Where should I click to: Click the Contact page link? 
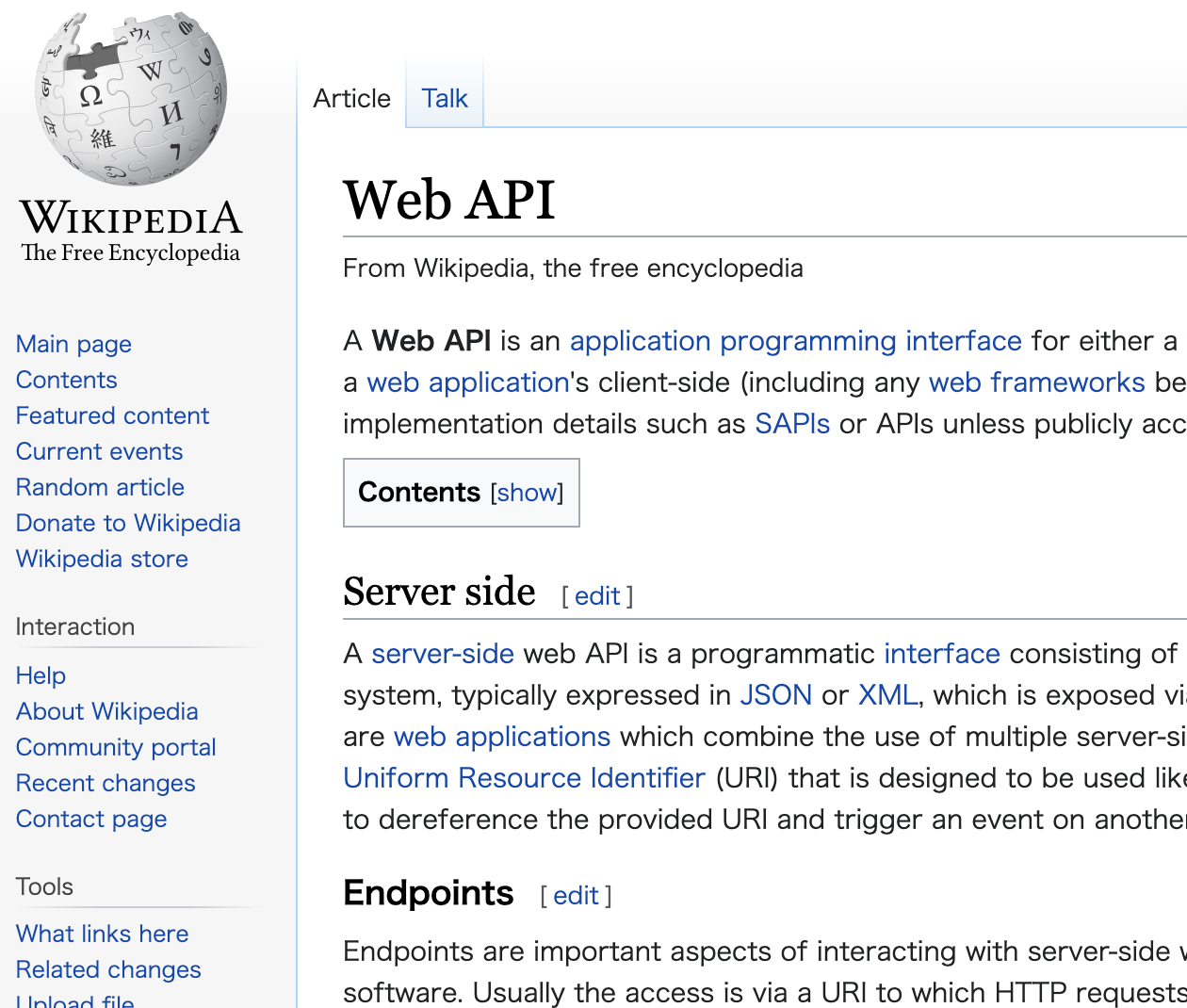coord(90,819)
